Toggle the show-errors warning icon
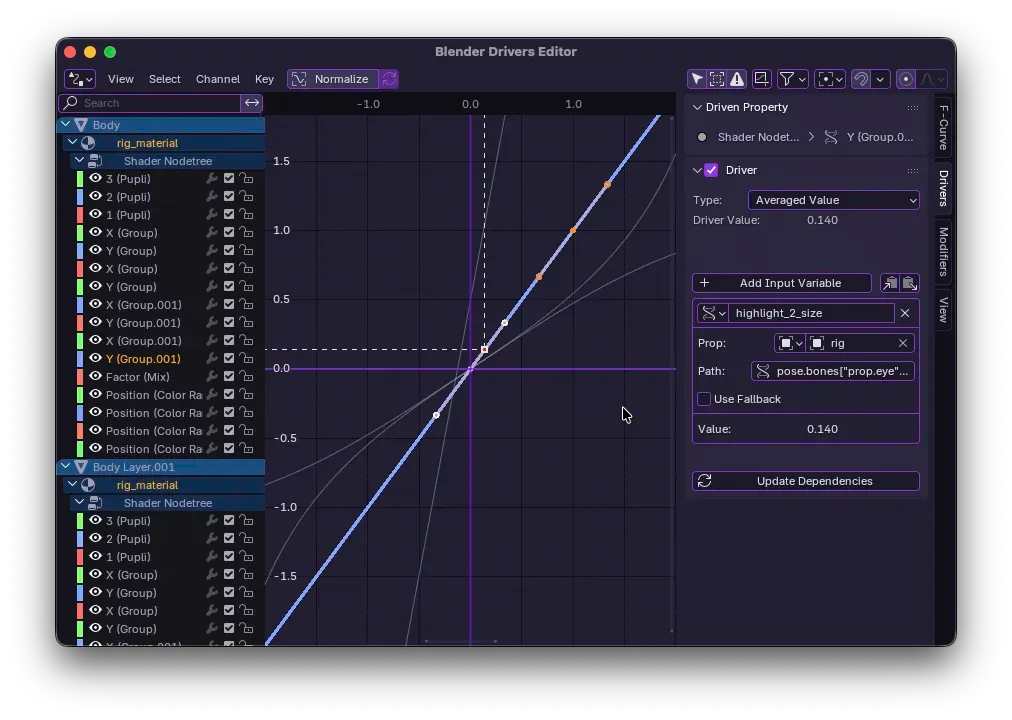The height and width of the screenshot is (720, 1012). pos(737,79)
